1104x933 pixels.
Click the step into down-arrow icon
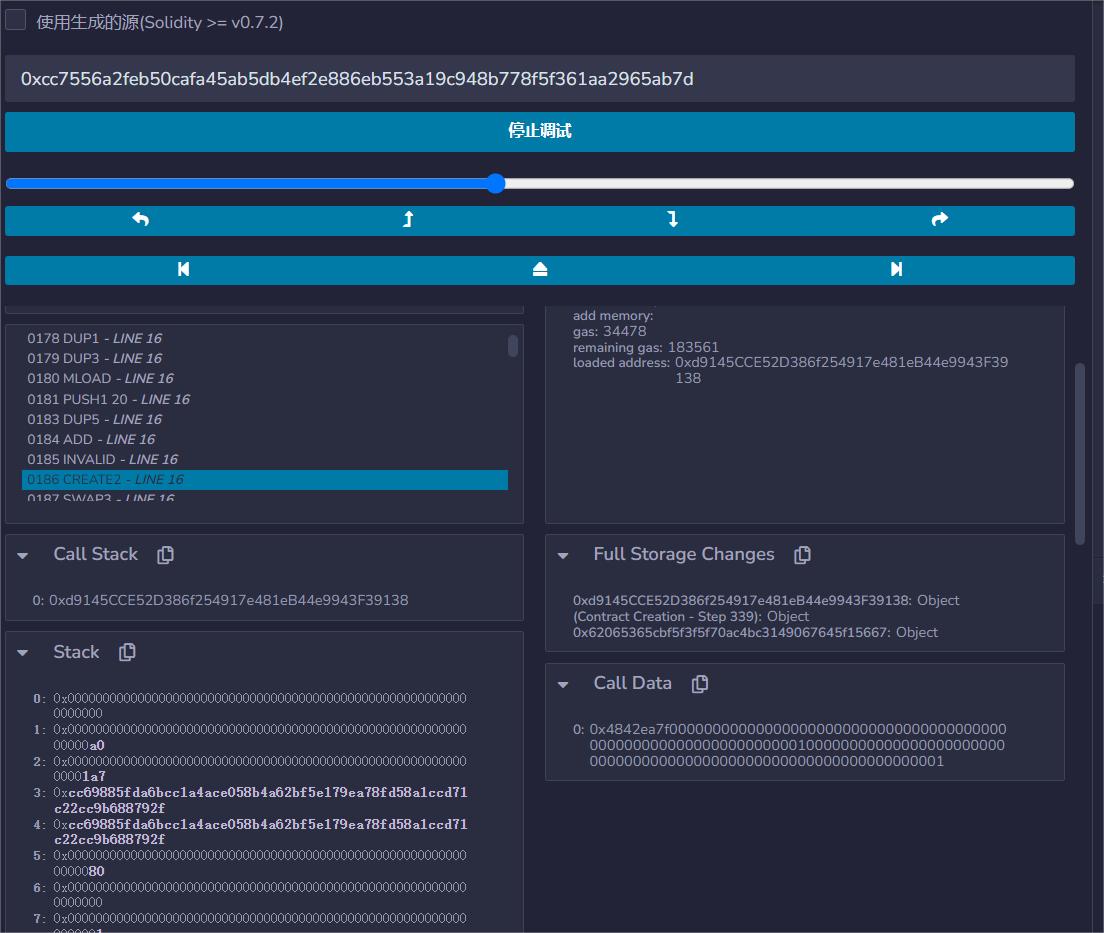(x=673, y=220)
